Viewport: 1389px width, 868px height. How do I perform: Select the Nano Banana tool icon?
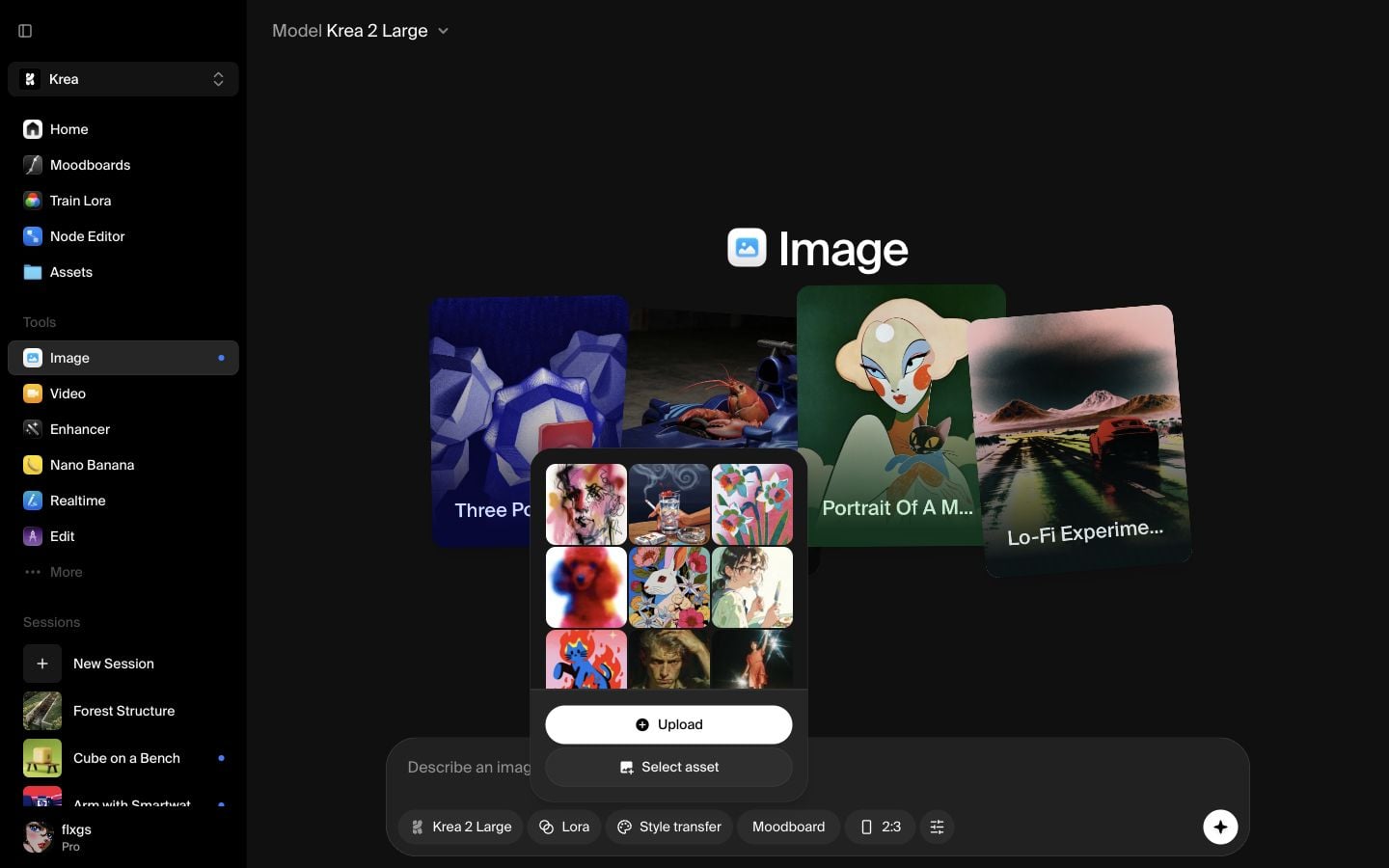pos(33,465)
